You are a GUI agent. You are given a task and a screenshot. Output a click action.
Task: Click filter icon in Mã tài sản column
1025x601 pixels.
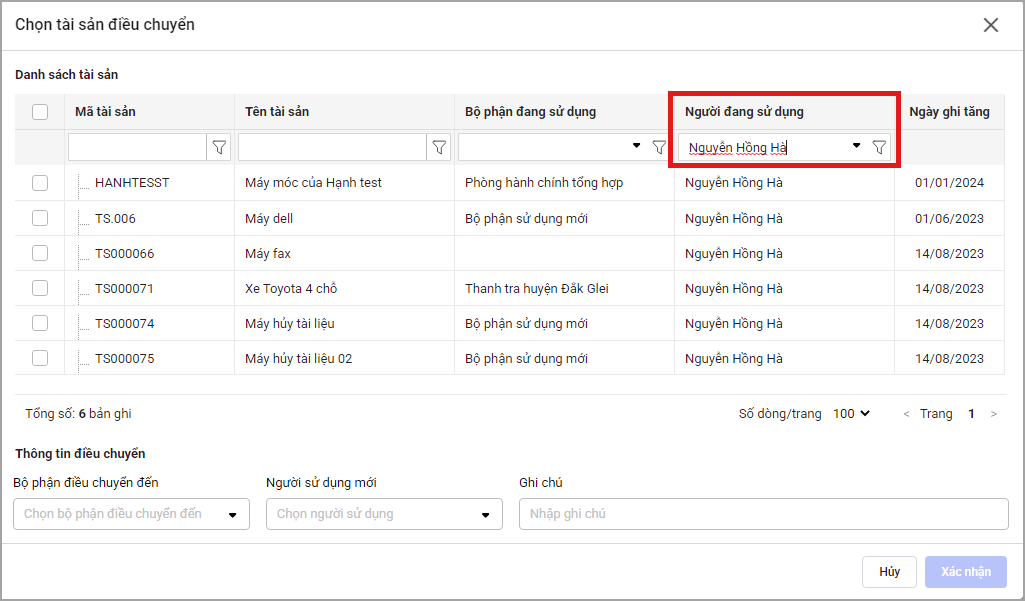(219, 148)
